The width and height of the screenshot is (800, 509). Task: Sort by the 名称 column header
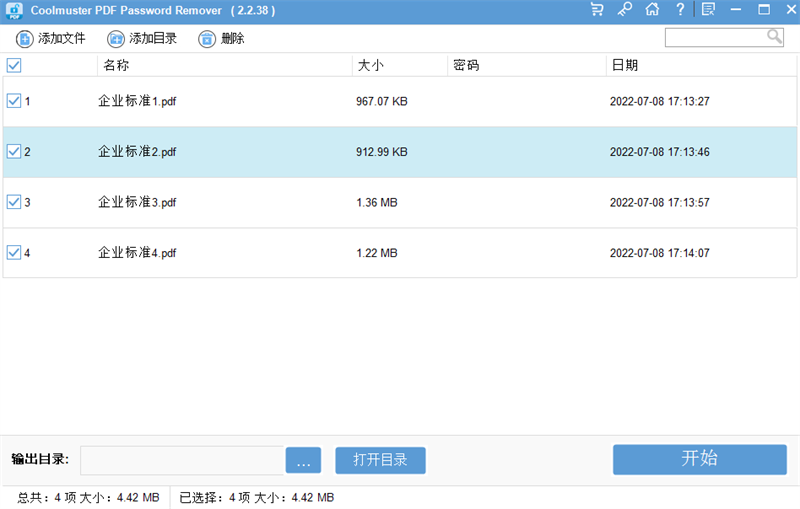(x=116, y=65)
